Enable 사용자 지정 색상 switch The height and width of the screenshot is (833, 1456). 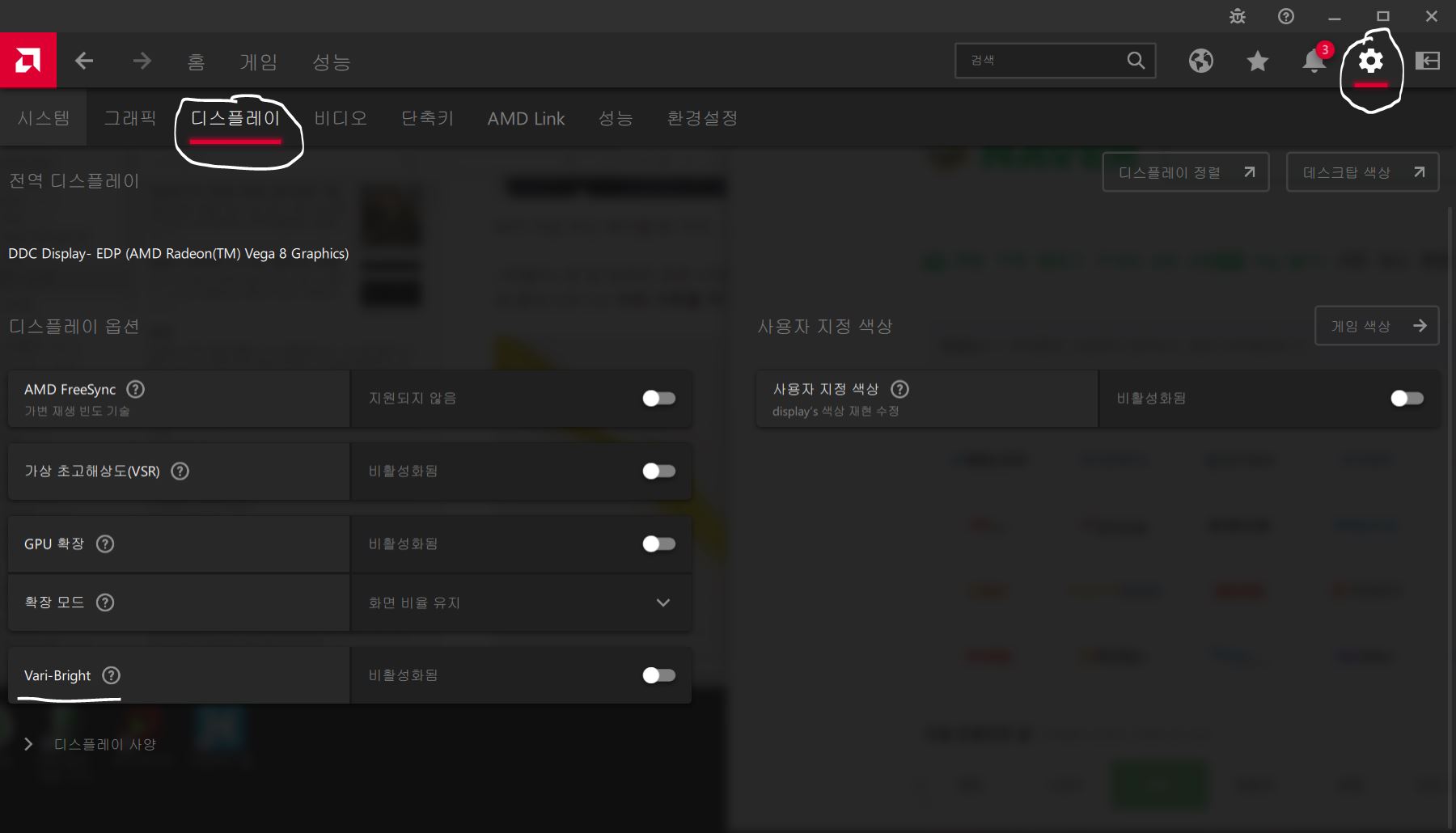(x=1407, y=398)
